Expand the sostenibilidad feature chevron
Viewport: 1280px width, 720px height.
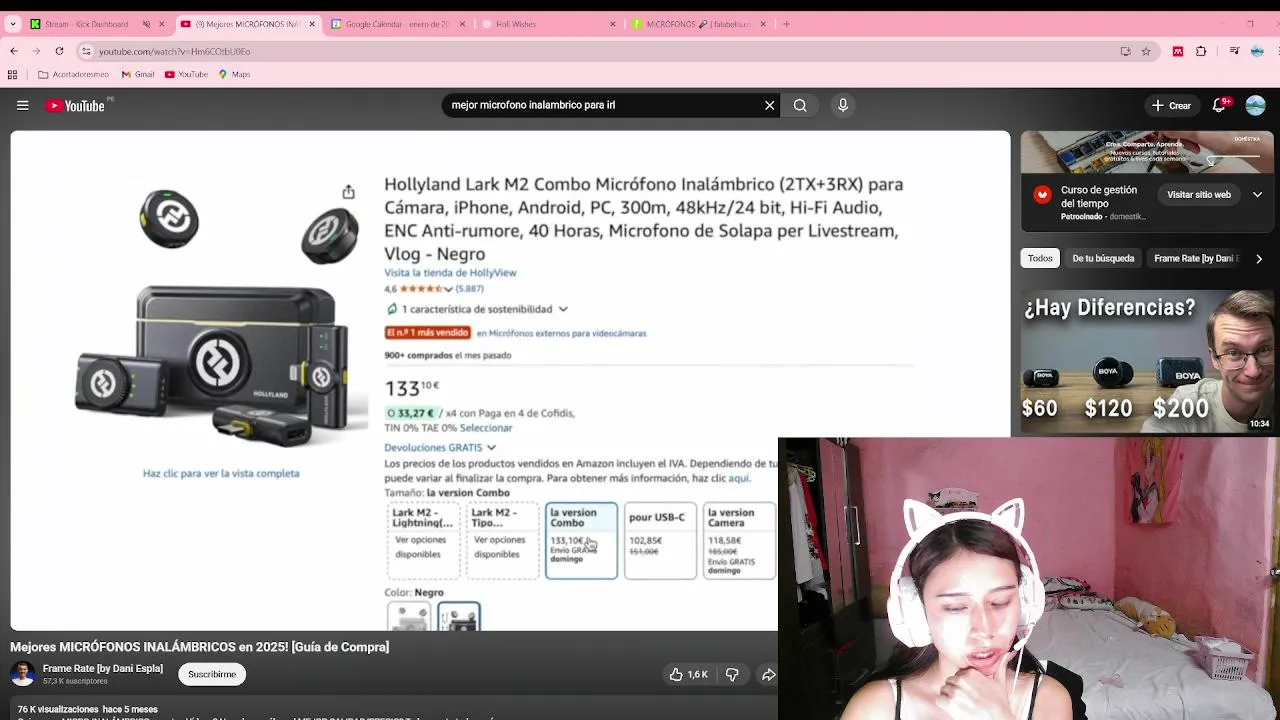[563, 309]
